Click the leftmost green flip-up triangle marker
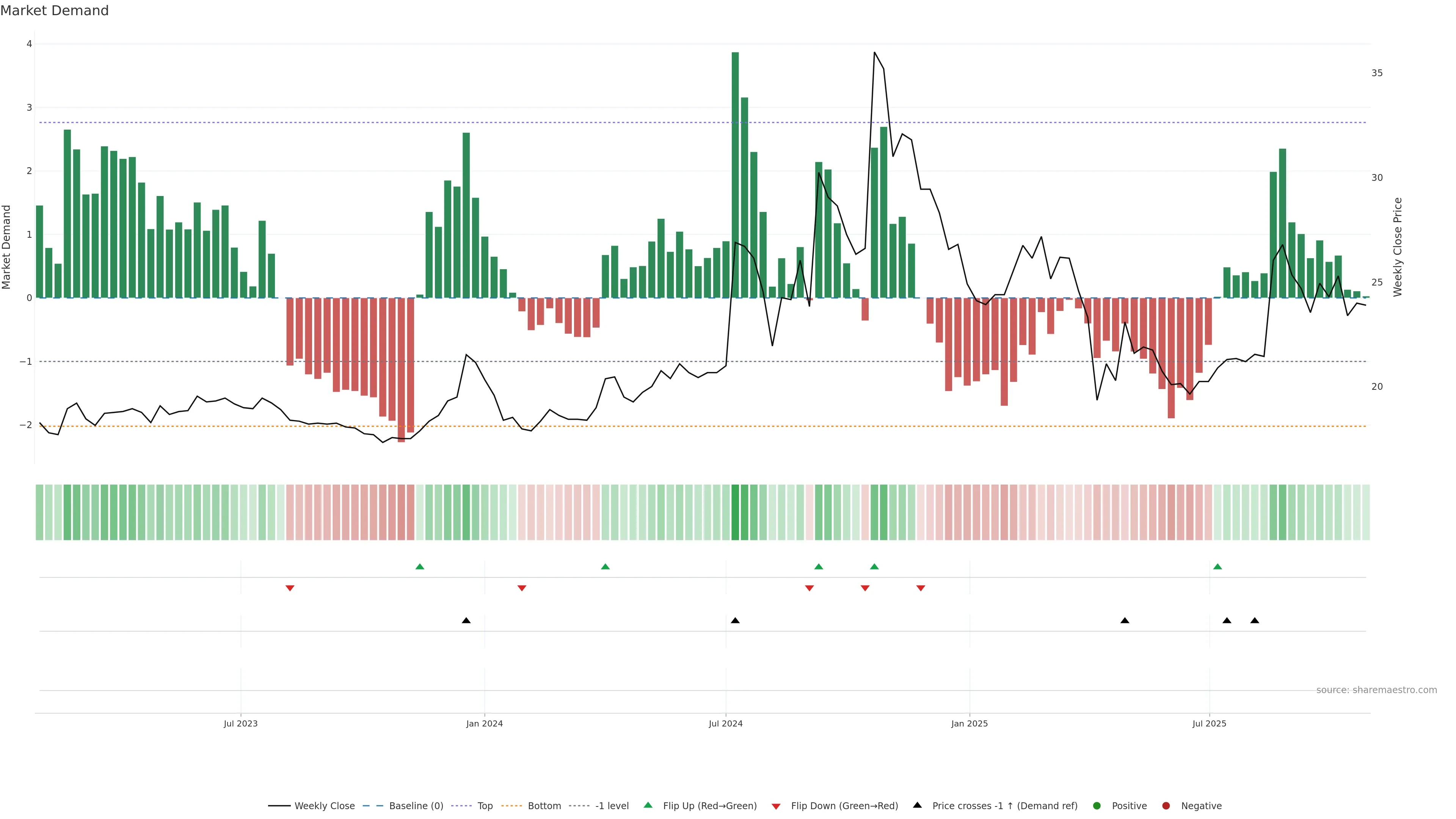1456x819 pixels. (419, 566)
